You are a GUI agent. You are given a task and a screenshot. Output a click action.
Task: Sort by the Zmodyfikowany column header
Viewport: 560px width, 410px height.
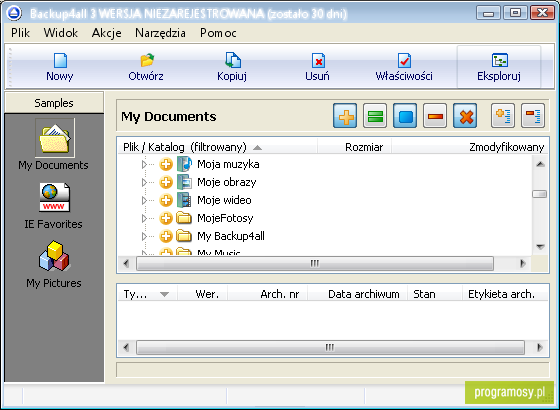click(470, 147)
